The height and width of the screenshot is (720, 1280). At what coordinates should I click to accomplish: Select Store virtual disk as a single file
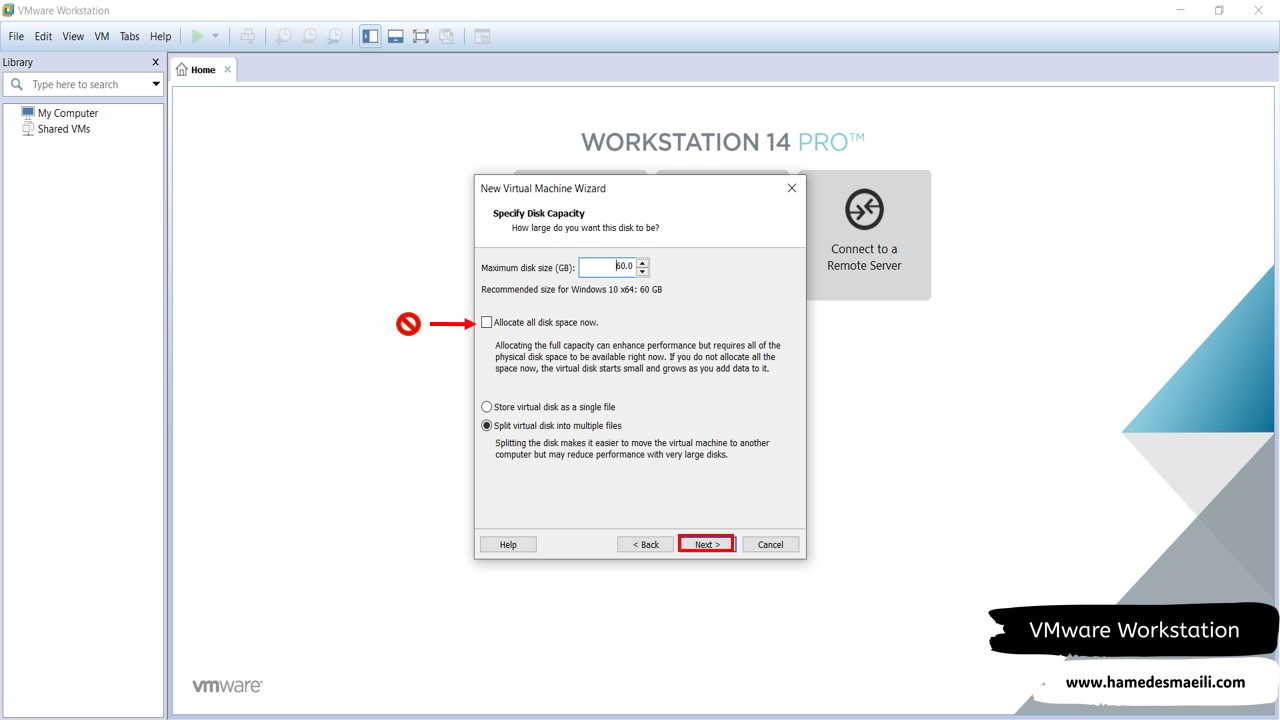tap(487, 407)
